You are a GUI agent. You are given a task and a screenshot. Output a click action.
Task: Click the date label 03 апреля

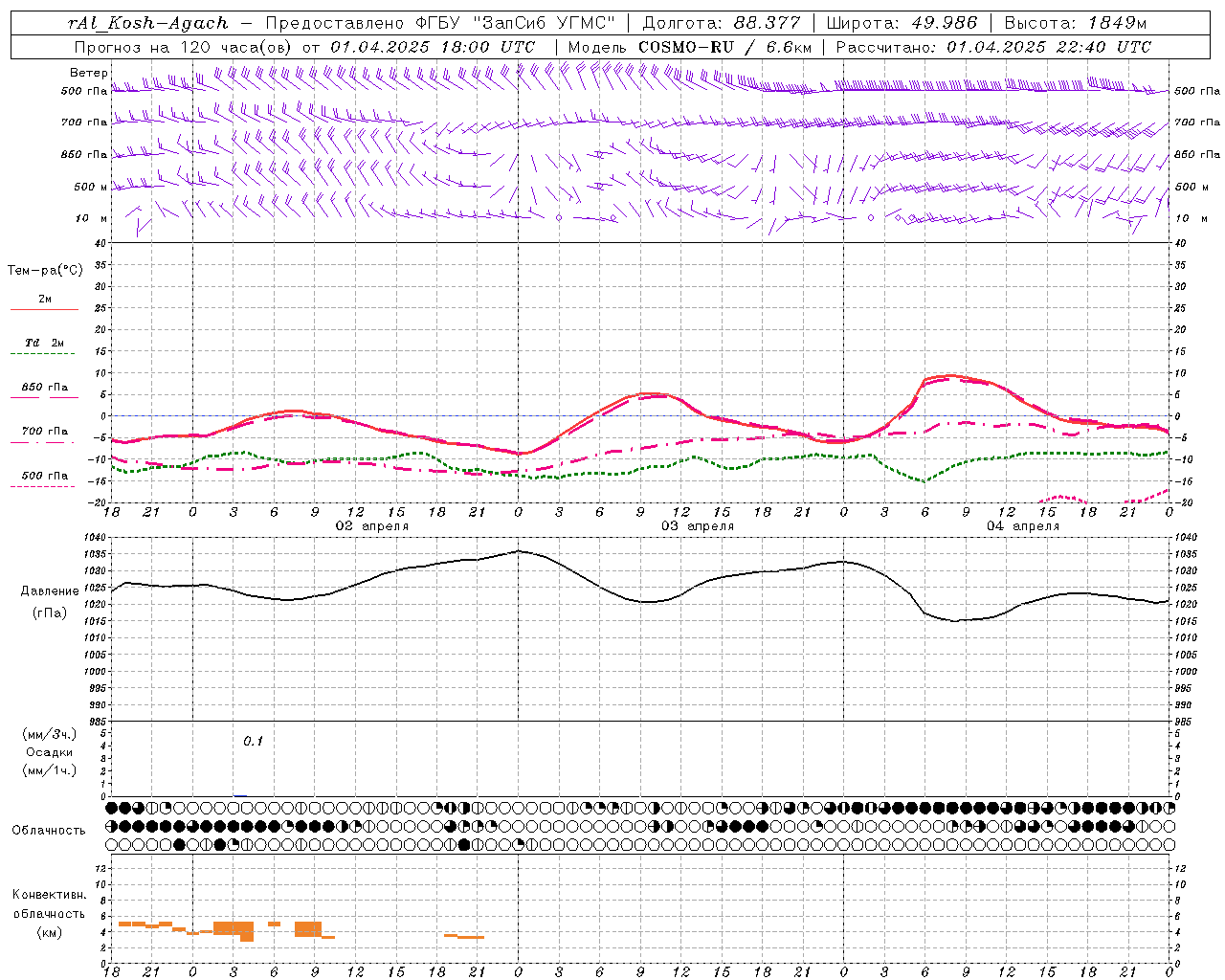click(698, 526)
